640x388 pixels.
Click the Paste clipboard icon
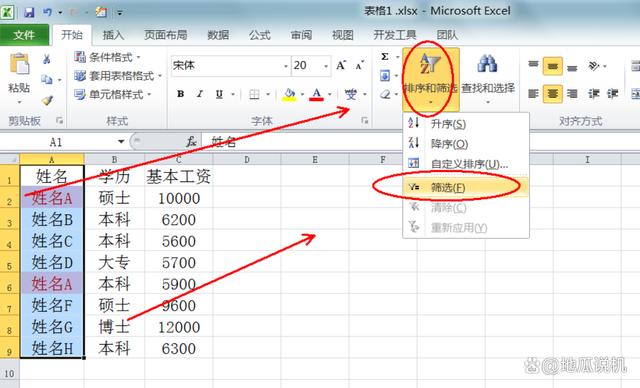[19, 64]
